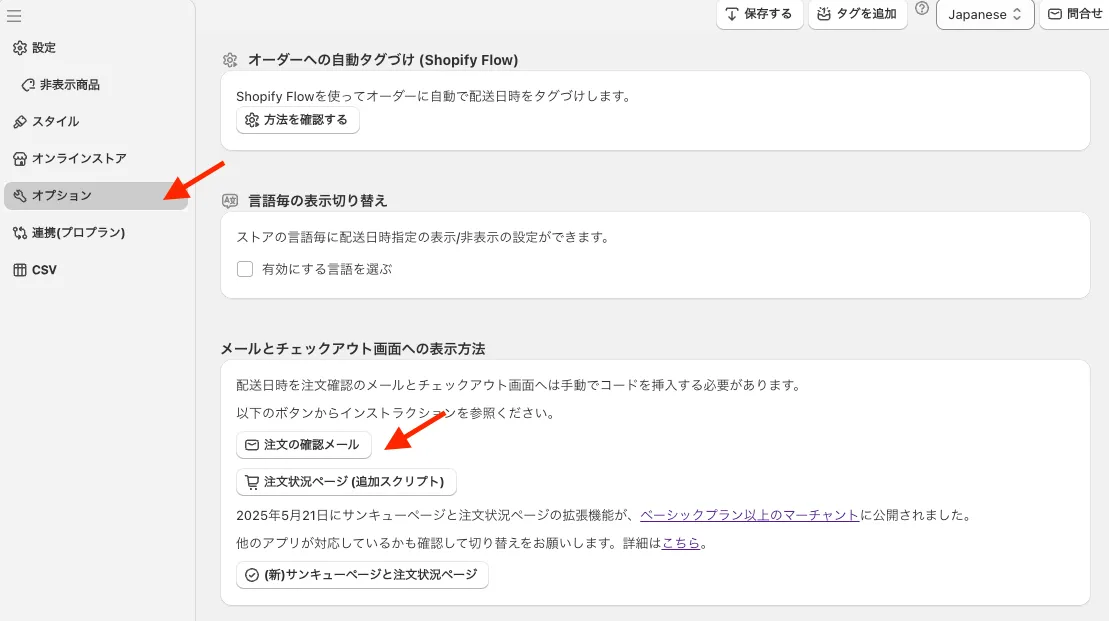Click the 問合せ contact button
This screenshot has height=621, width=1109.
(x=1074, y=14)
